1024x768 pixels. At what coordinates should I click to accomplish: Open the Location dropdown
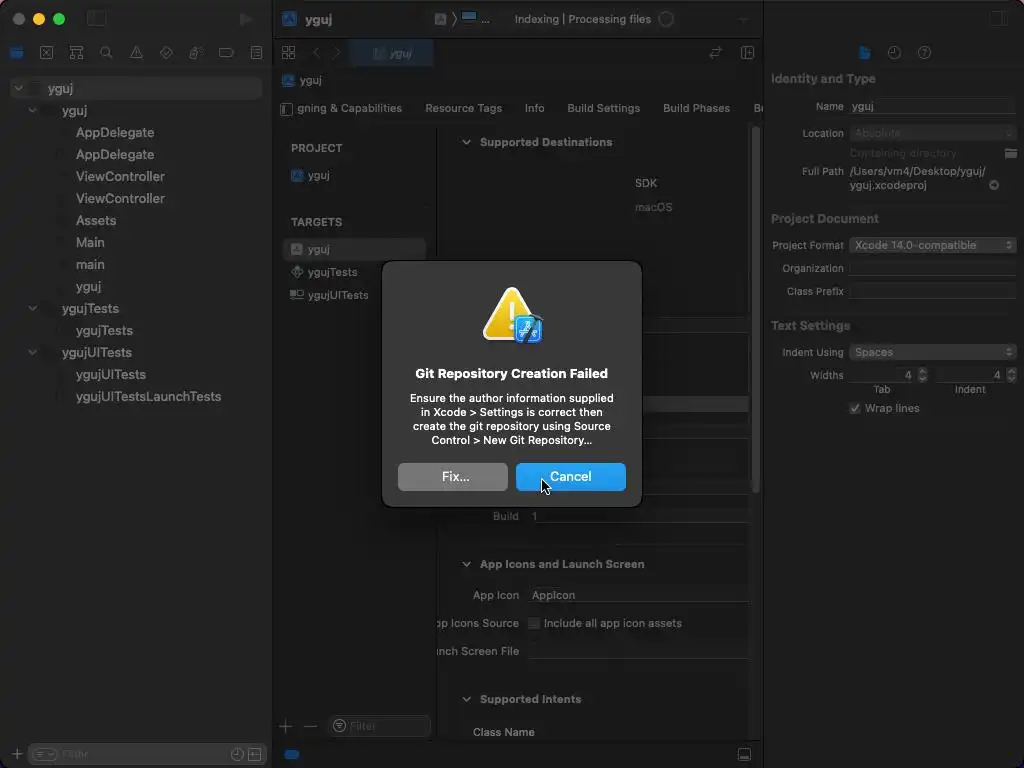point(933,133)
